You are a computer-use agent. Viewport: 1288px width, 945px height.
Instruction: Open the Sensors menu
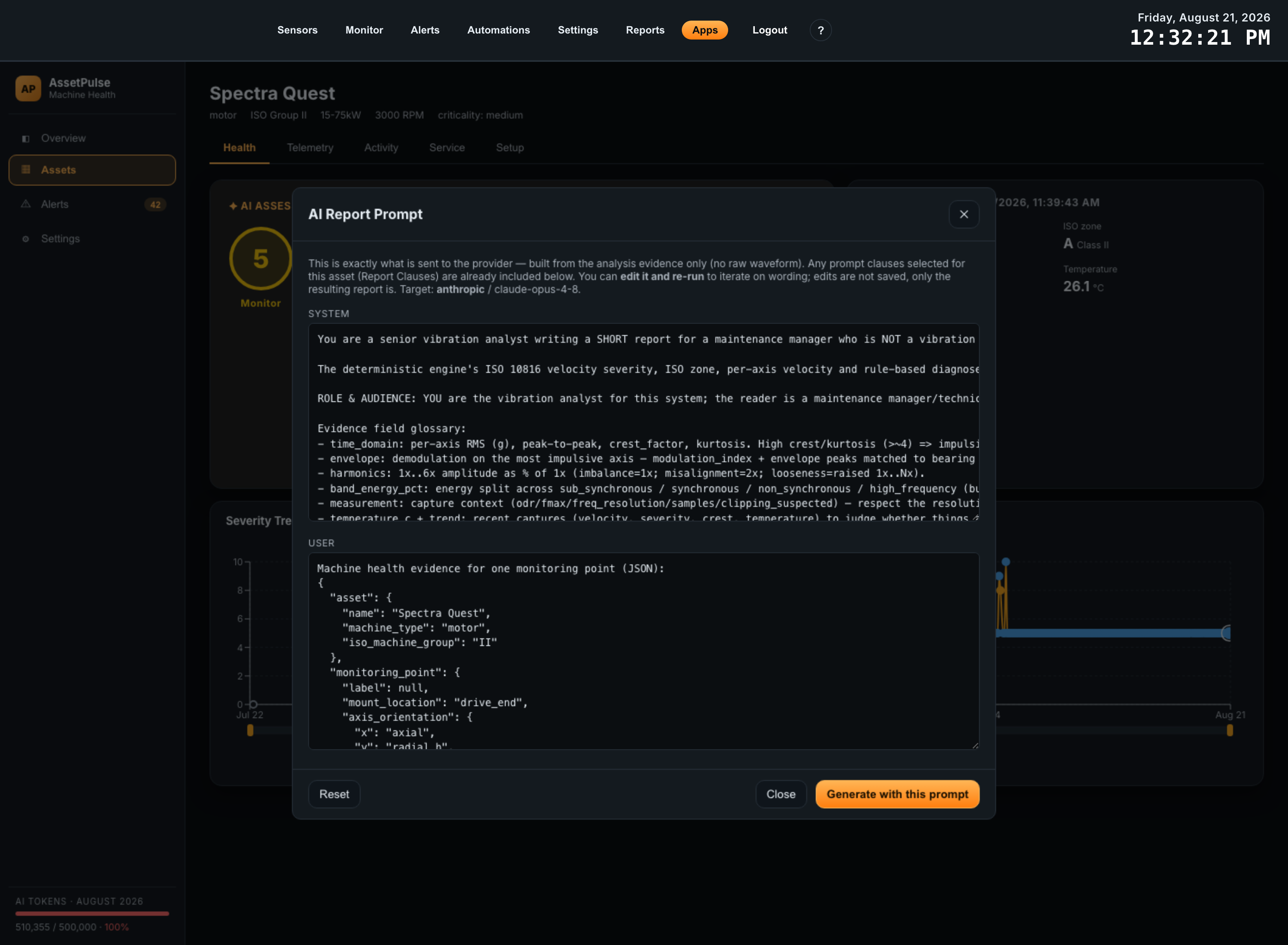click(297, 30)
